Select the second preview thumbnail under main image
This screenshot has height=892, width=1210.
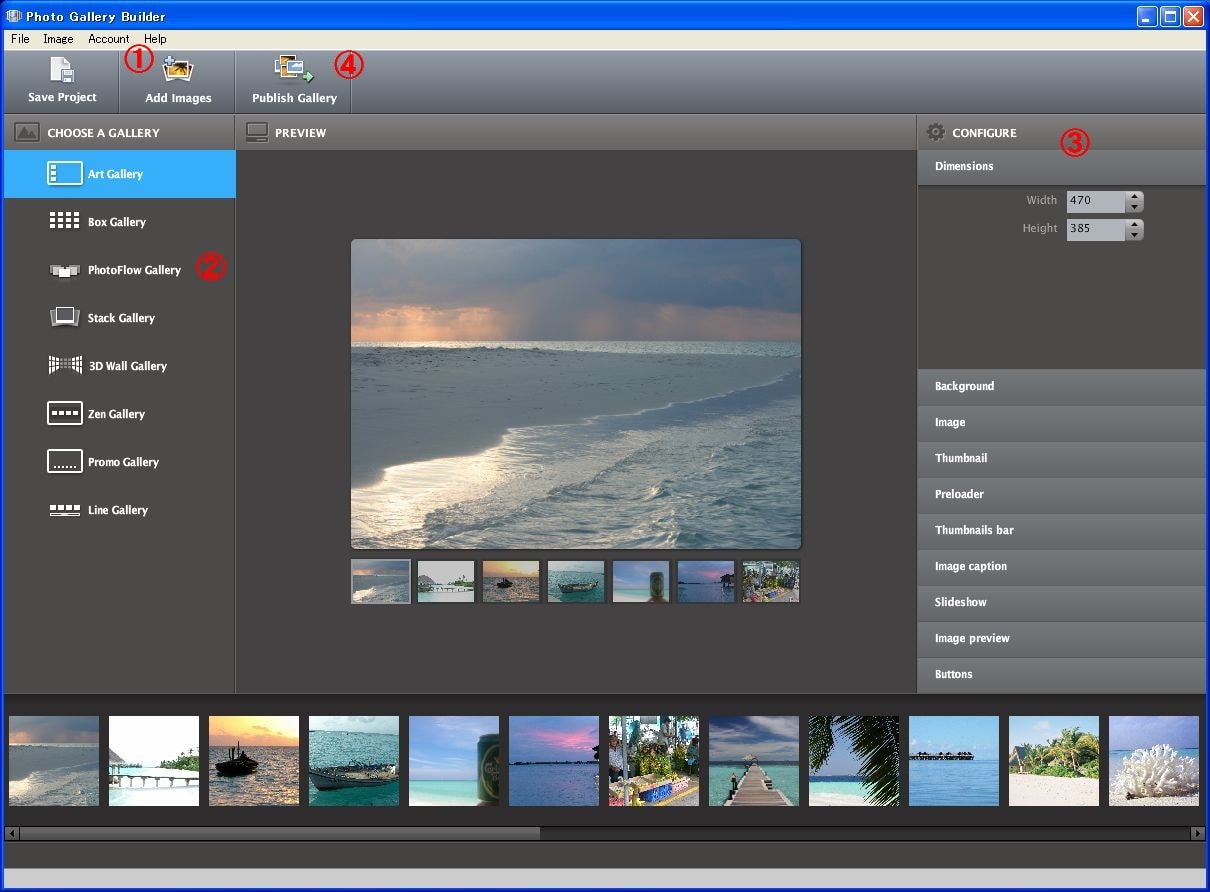pyautogui.click(x=446, y=581)
